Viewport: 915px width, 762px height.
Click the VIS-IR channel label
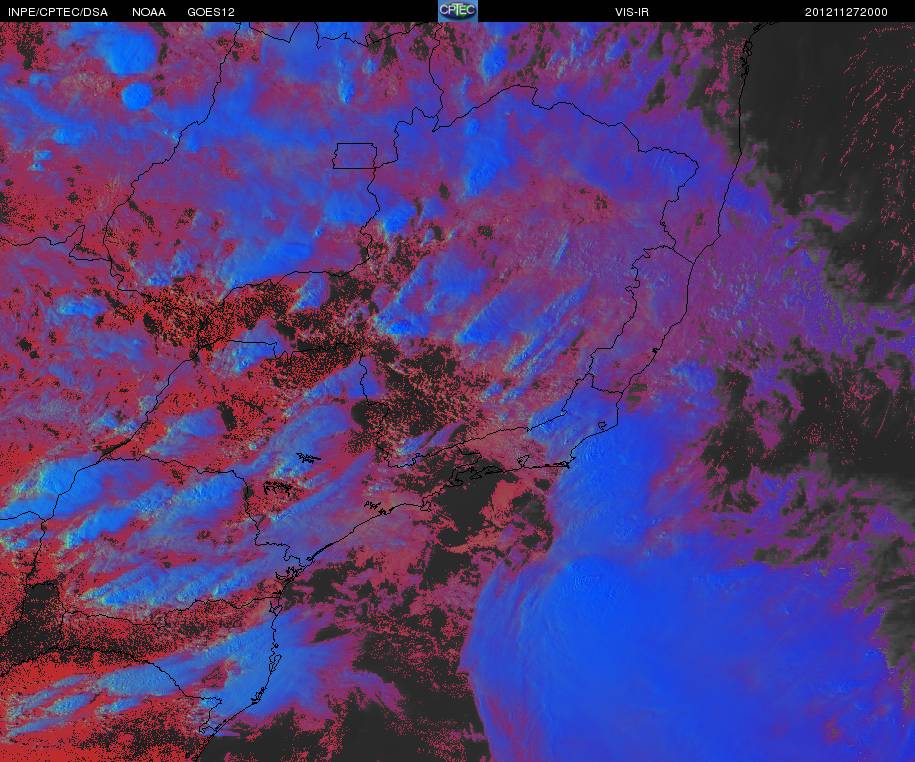pyautogui.click(x=632, y=12)
